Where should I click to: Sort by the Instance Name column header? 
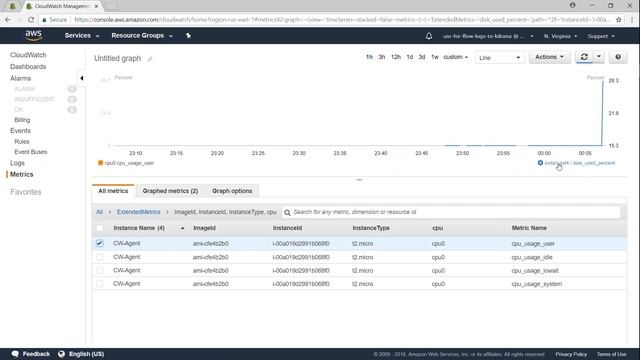coord(139,228)
